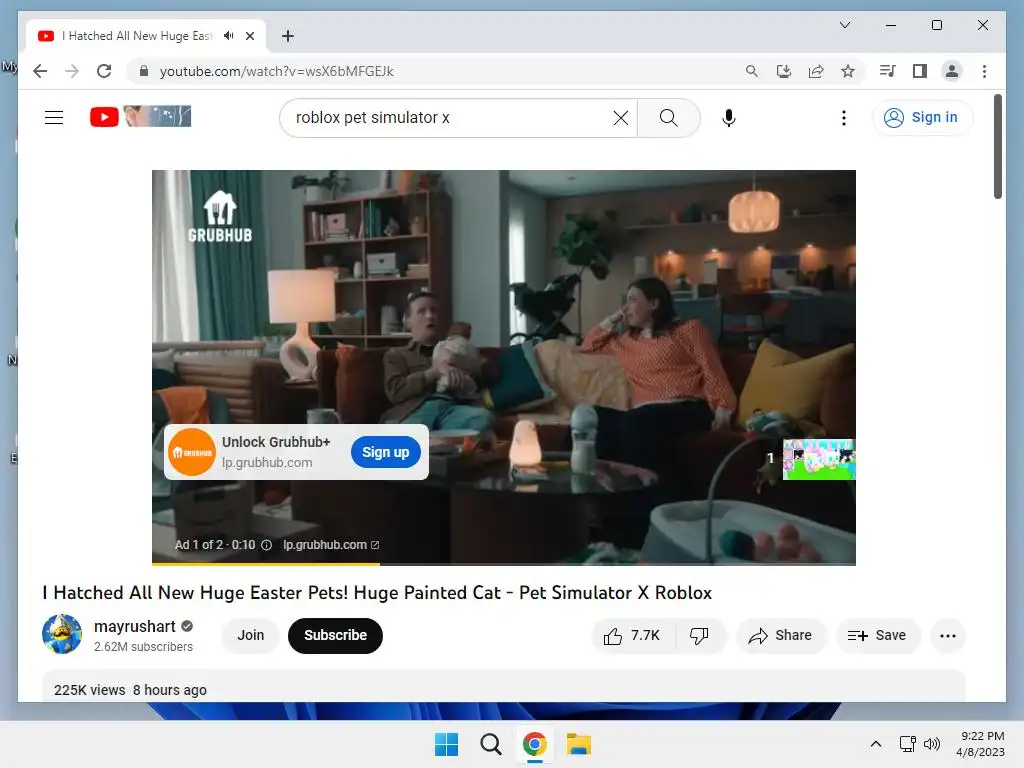Click the Sign in button
The image size is (1024, 768).
pyautogui.click(x=921, y=118)
